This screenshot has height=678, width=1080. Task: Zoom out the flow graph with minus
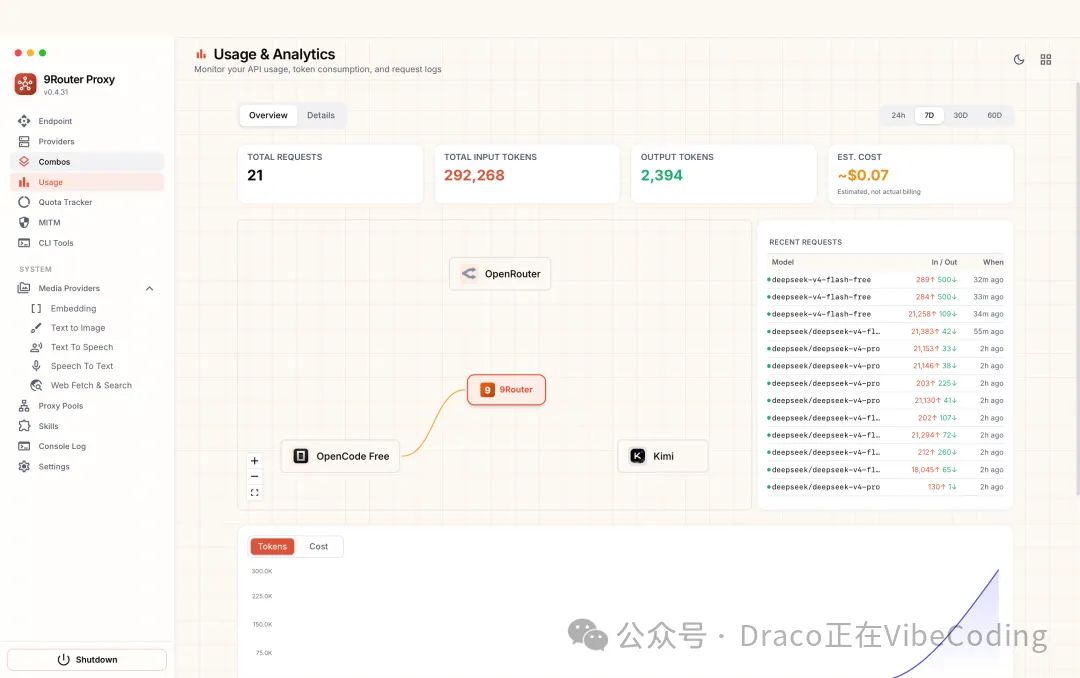pyautogui.click(x=255, y=477)
